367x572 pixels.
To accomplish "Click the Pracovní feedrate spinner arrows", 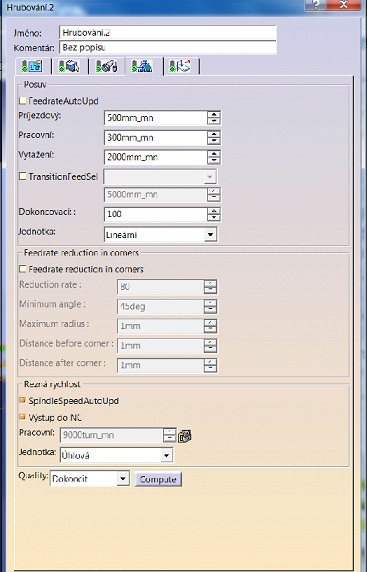I will 214,138.
